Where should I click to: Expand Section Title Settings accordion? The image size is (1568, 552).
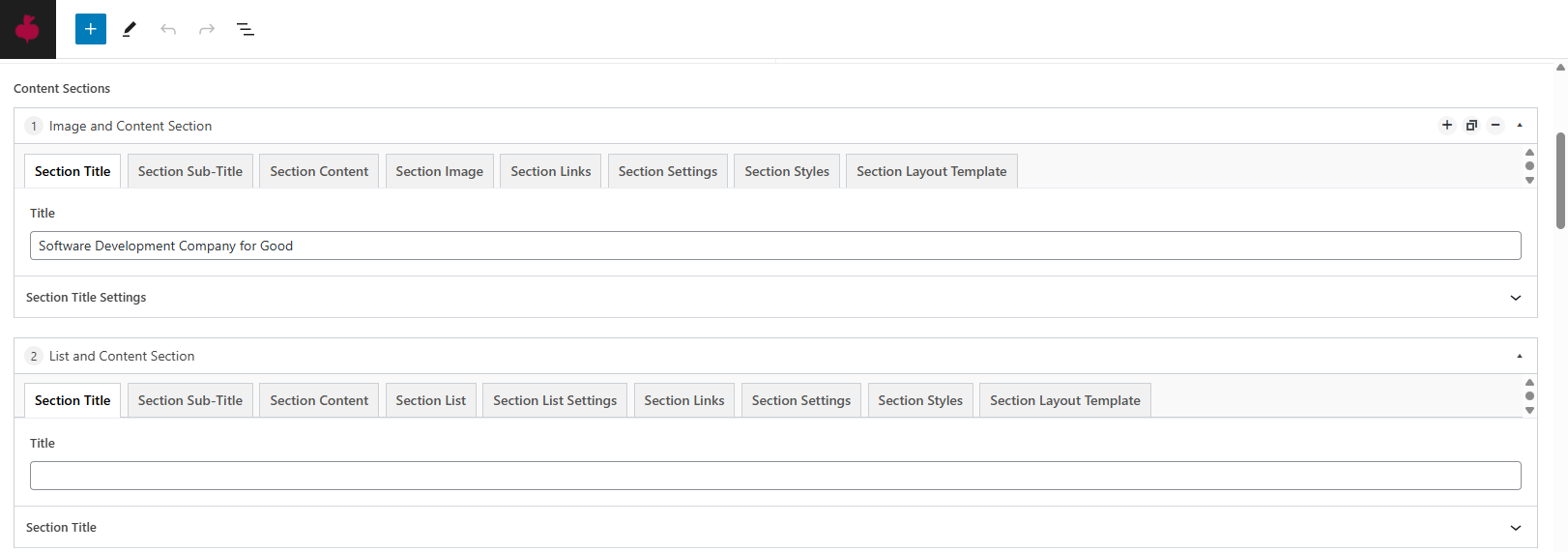point(1516,298)
